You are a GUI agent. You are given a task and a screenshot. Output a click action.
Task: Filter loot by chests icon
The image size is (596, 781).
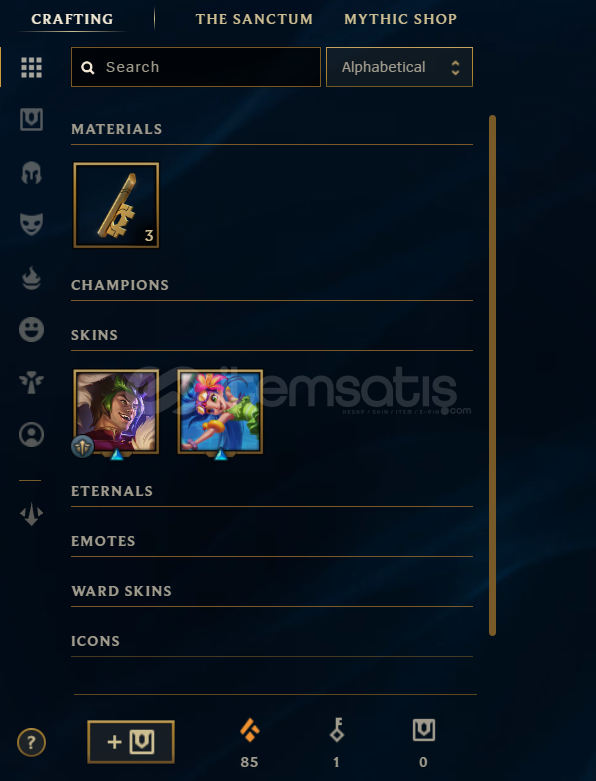point(31,120)
